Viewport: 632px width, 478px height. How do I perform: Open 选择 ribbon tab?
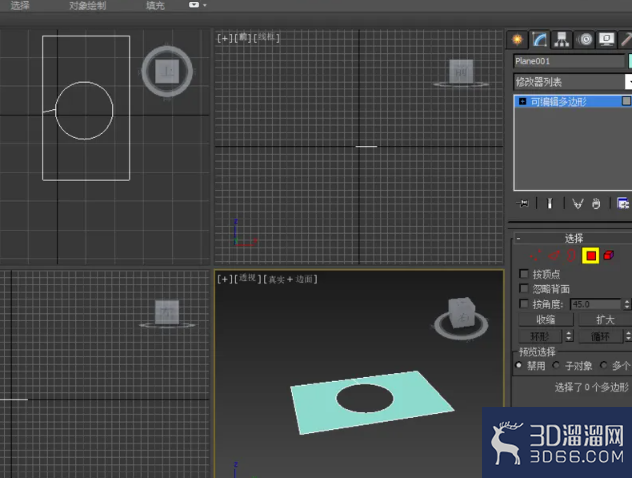coord(20,5)
